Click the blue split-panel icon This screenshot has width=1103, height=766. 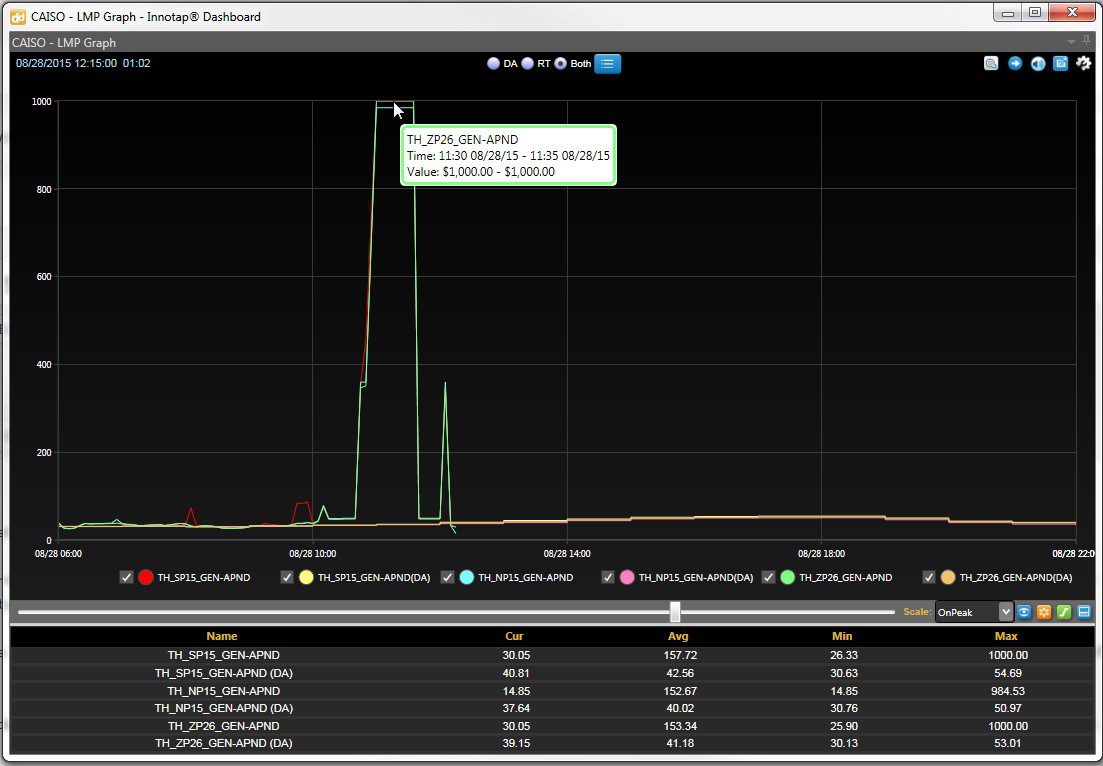(1084, 612)
